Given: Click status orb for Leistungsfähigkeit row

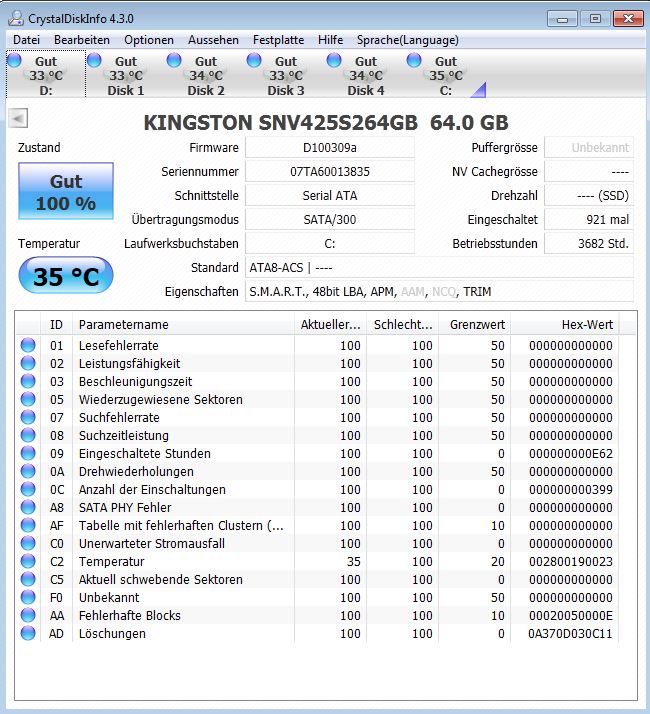Looking at the screenshot, I should coord(28,363).
